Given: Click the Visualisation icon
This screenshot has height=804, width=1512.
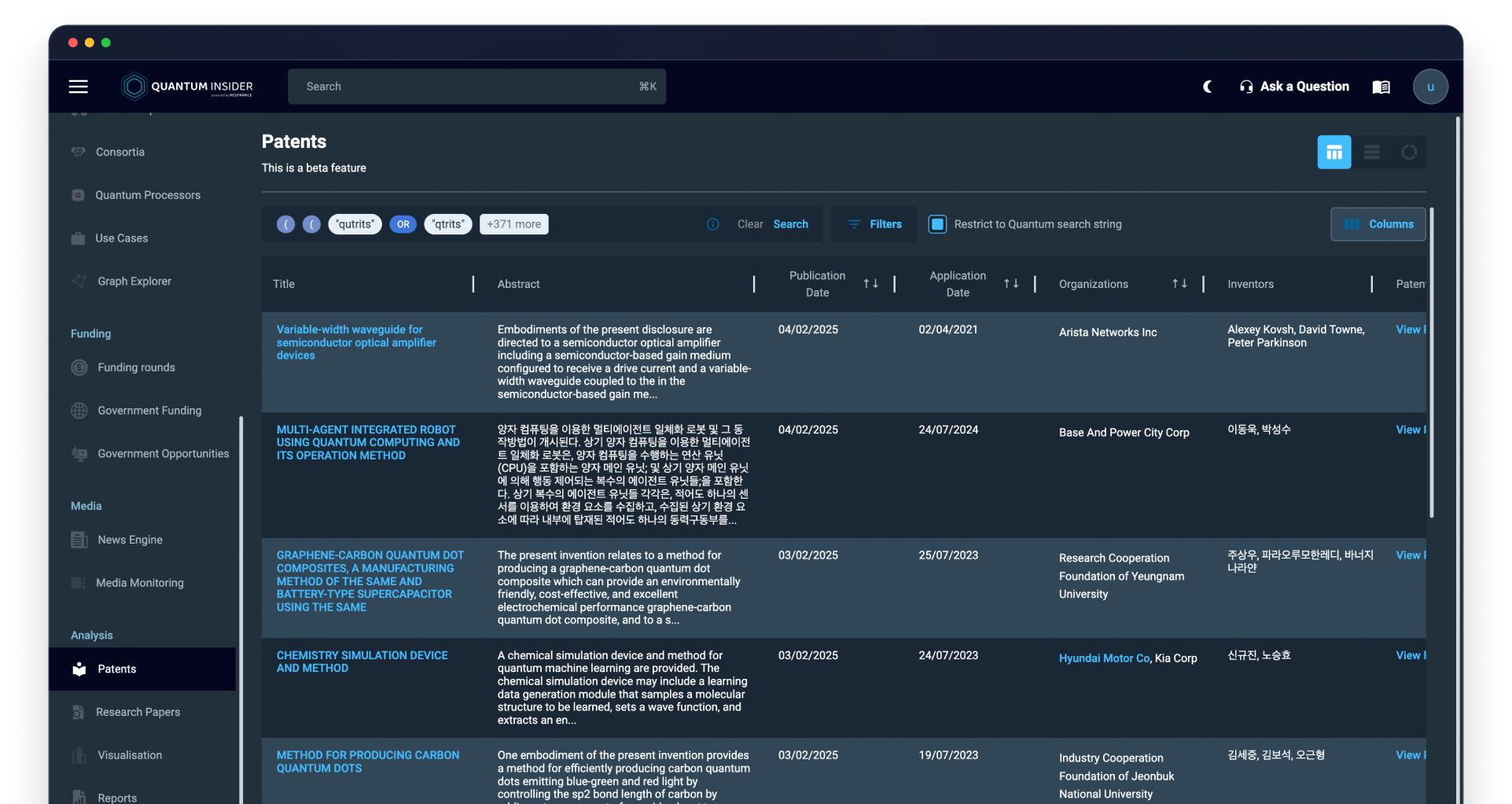Looking at the screenshot, I should (79, 755).
